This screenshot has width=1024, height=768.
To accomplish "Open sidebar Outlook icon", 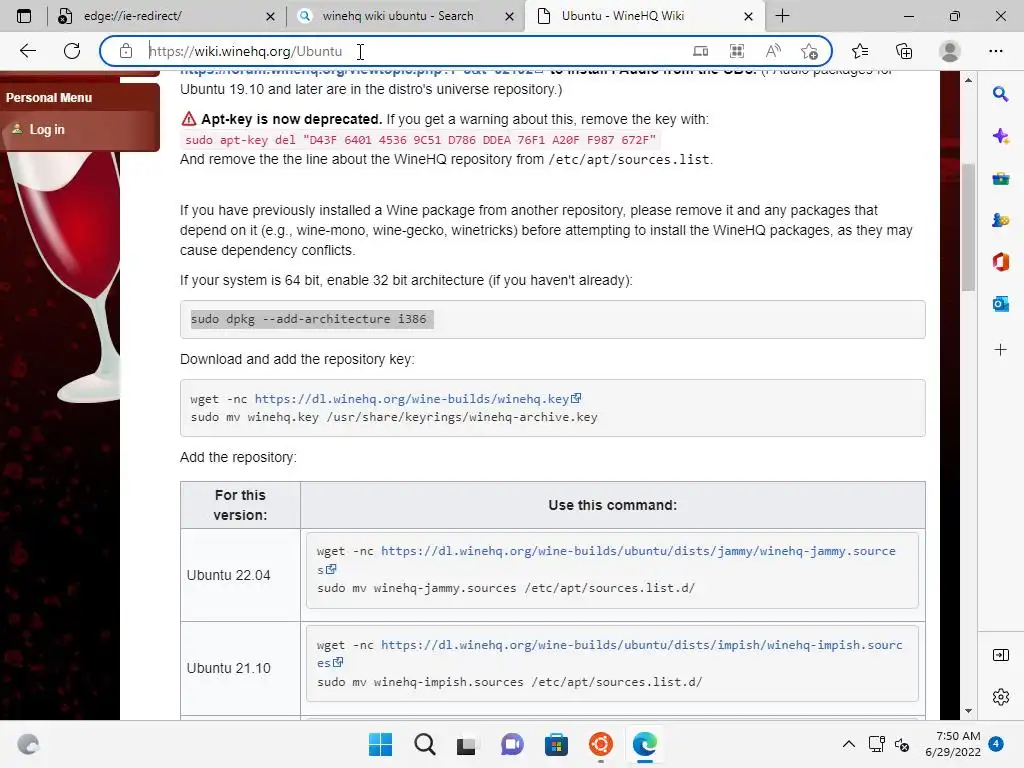I will [1000, 304].
